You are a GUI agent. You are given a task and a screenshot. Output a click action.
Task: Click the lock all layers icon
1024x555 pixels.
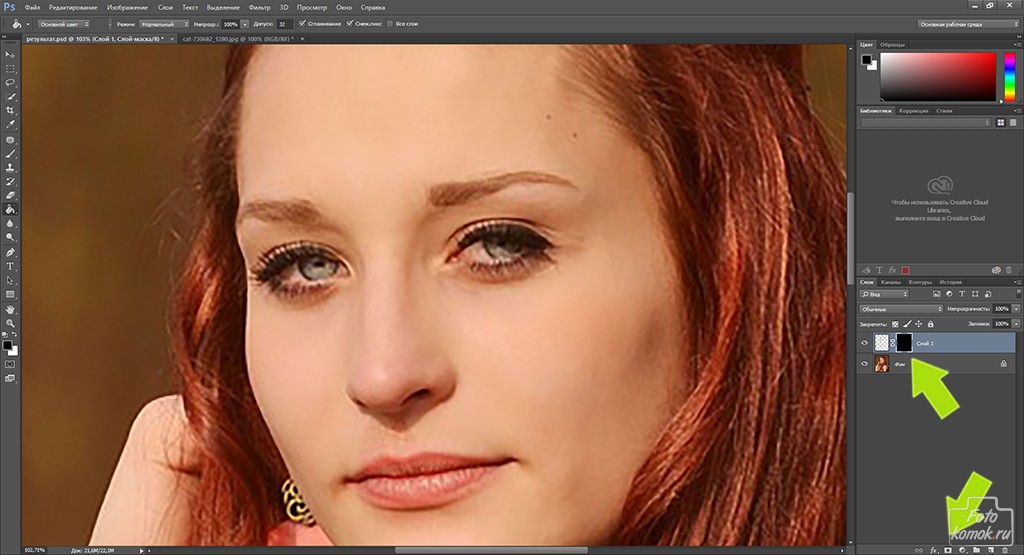(934, 324)
